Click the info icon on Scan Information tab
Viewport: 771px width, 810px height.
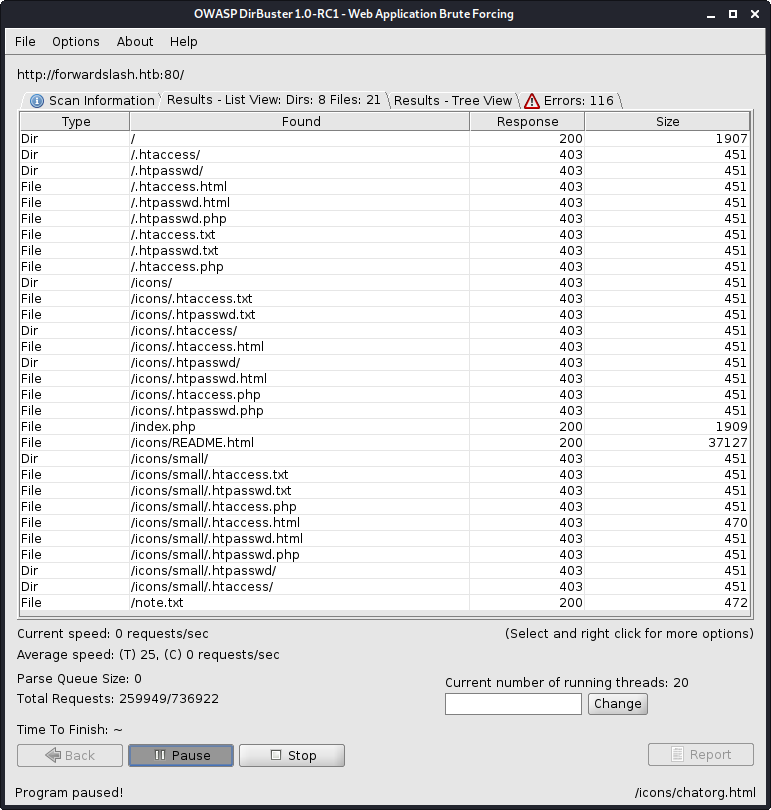[37, 101]
